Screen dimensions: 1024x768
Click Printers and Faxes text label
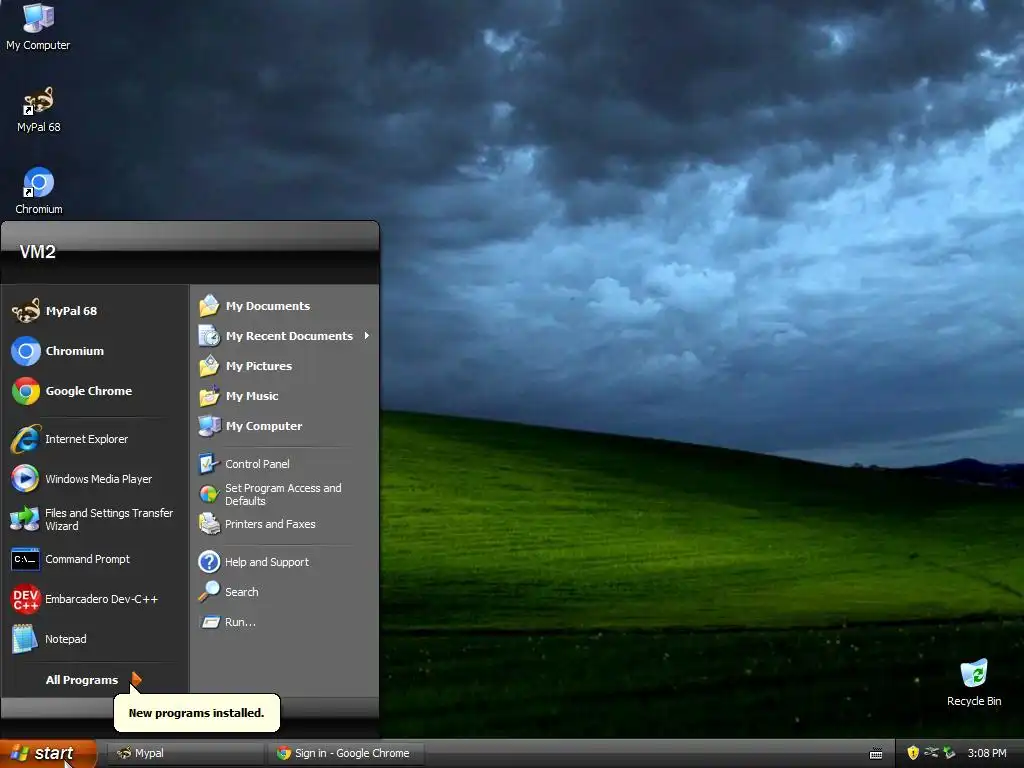pos(270,524)
